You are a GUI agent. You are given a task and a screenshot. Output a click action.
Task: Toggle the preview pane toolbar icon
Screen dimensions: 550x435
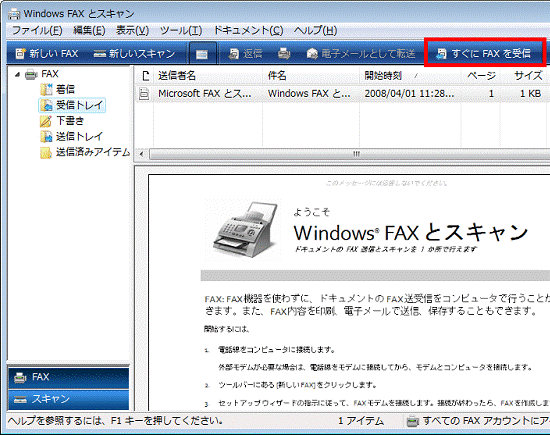pyautogui.click(x=202, y=54)
